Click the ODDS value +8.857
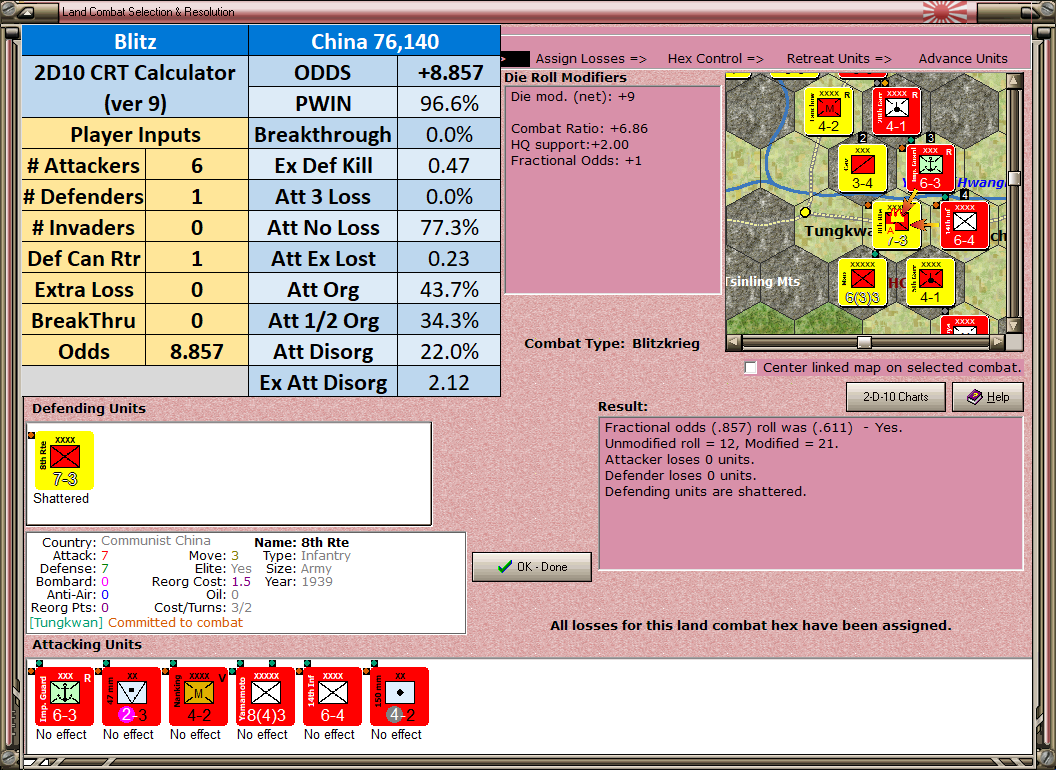The height and width of the screenshot is (770, 1056). point(449,73)
